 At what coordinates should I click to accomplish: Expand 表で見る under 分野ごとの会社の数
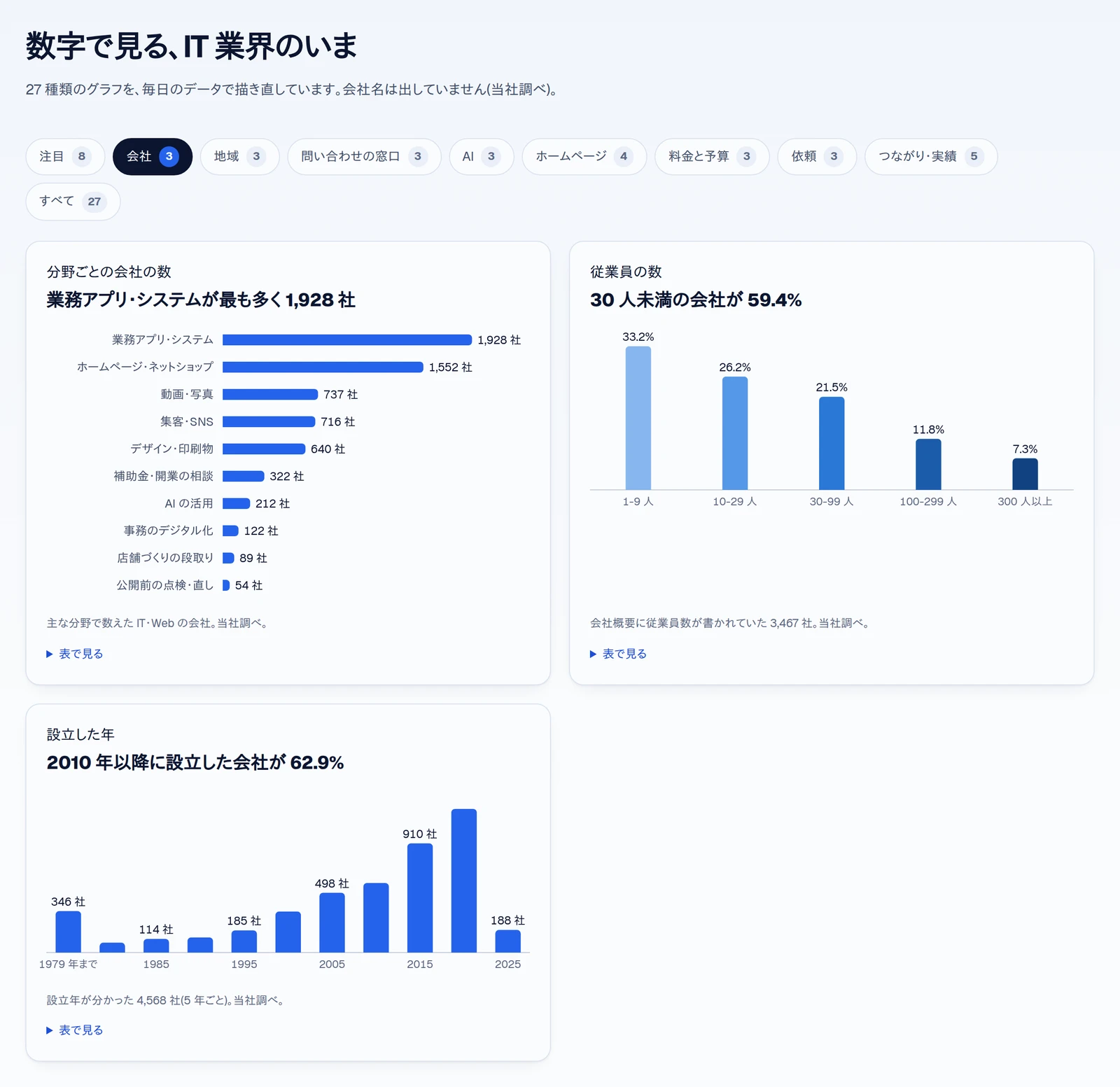tap(75, 654)
